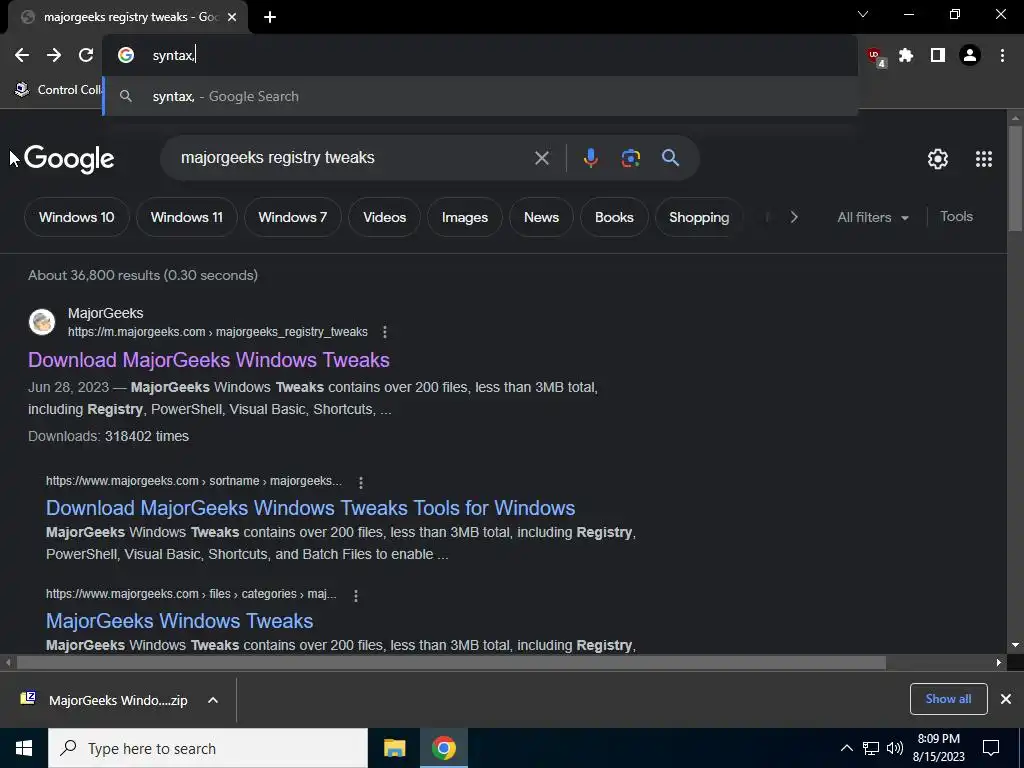The image size is (1024, 768).
Task: Show all downloads
Action: (948, 699)
